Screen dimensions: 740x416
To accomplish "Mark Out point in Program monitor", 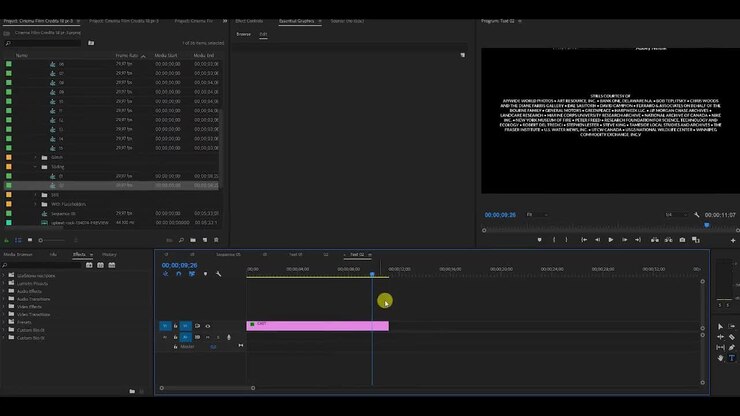I will point(566,240).
